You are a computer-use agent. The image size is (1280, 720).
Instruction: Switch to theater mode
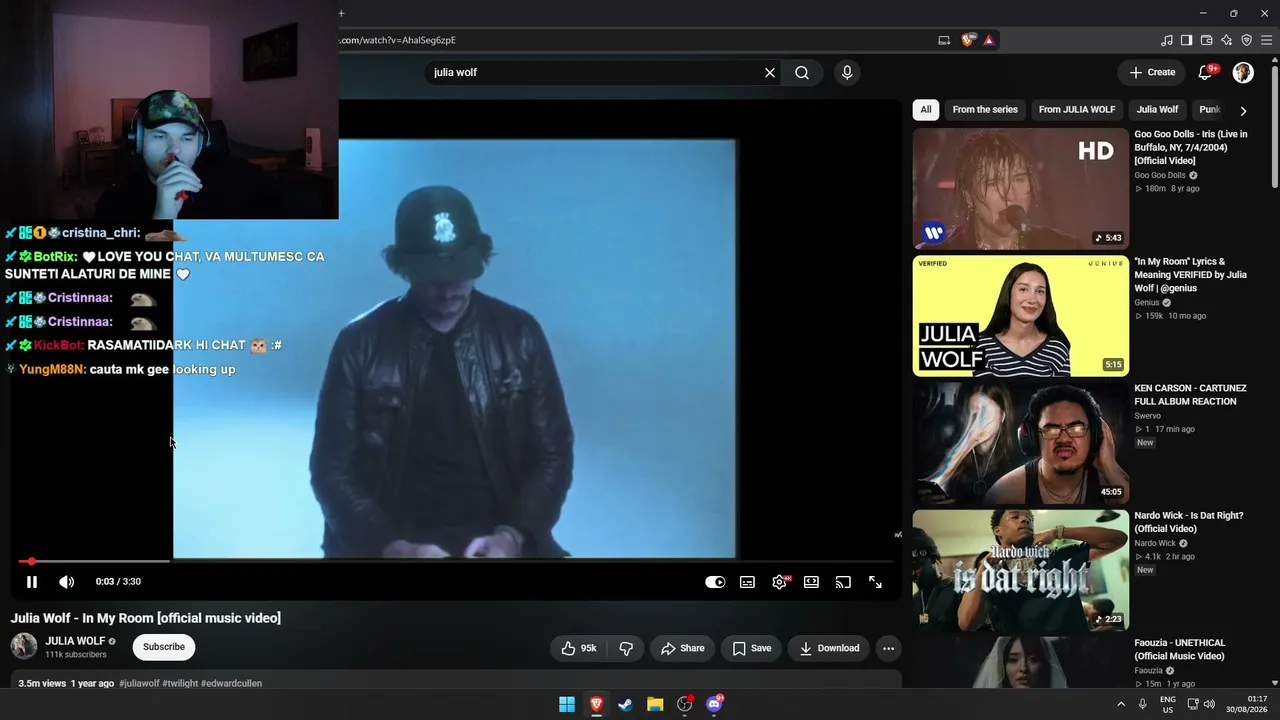[x=811, y=582]
